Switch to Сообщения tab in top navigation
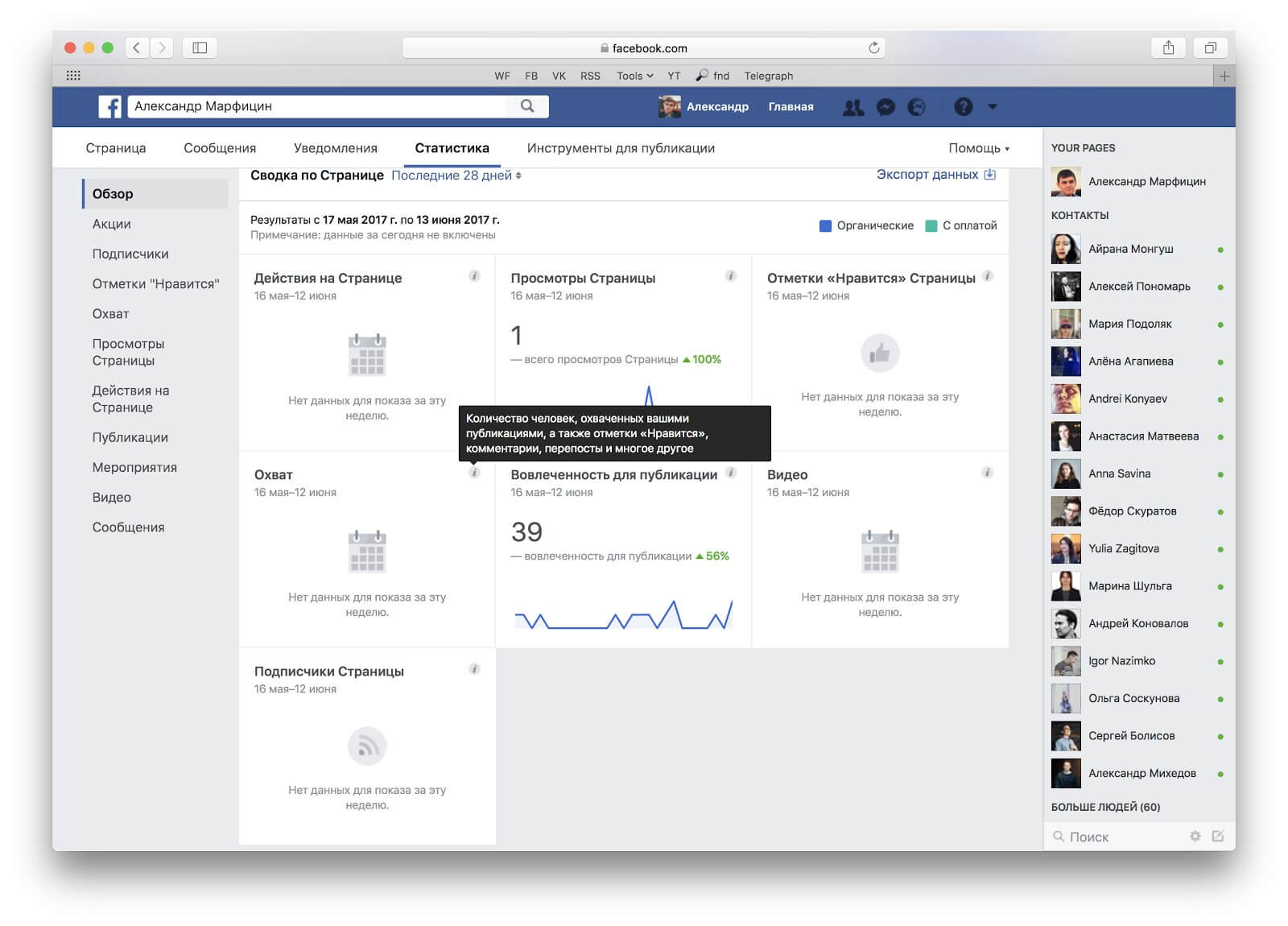Screen dimensions: 1288x926 pos(220,148)
